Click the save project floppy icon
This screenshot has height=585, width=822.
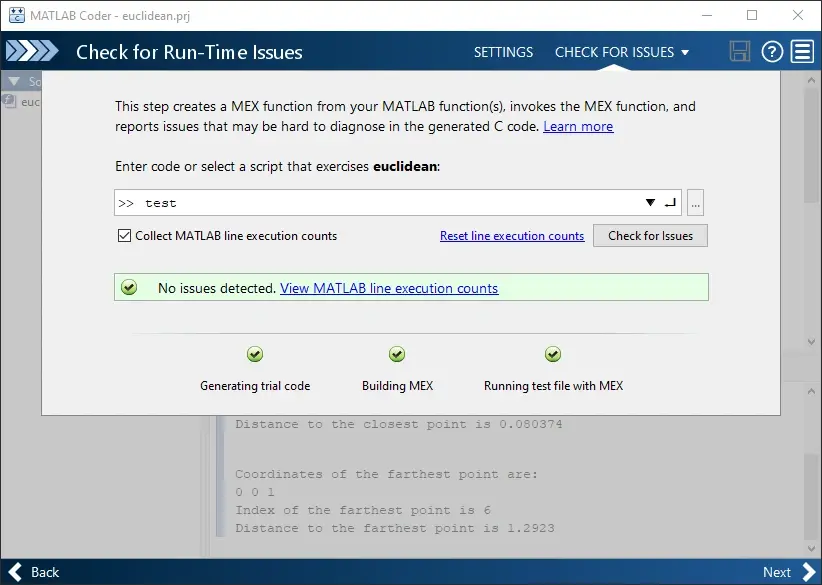[x=740, y=51]
